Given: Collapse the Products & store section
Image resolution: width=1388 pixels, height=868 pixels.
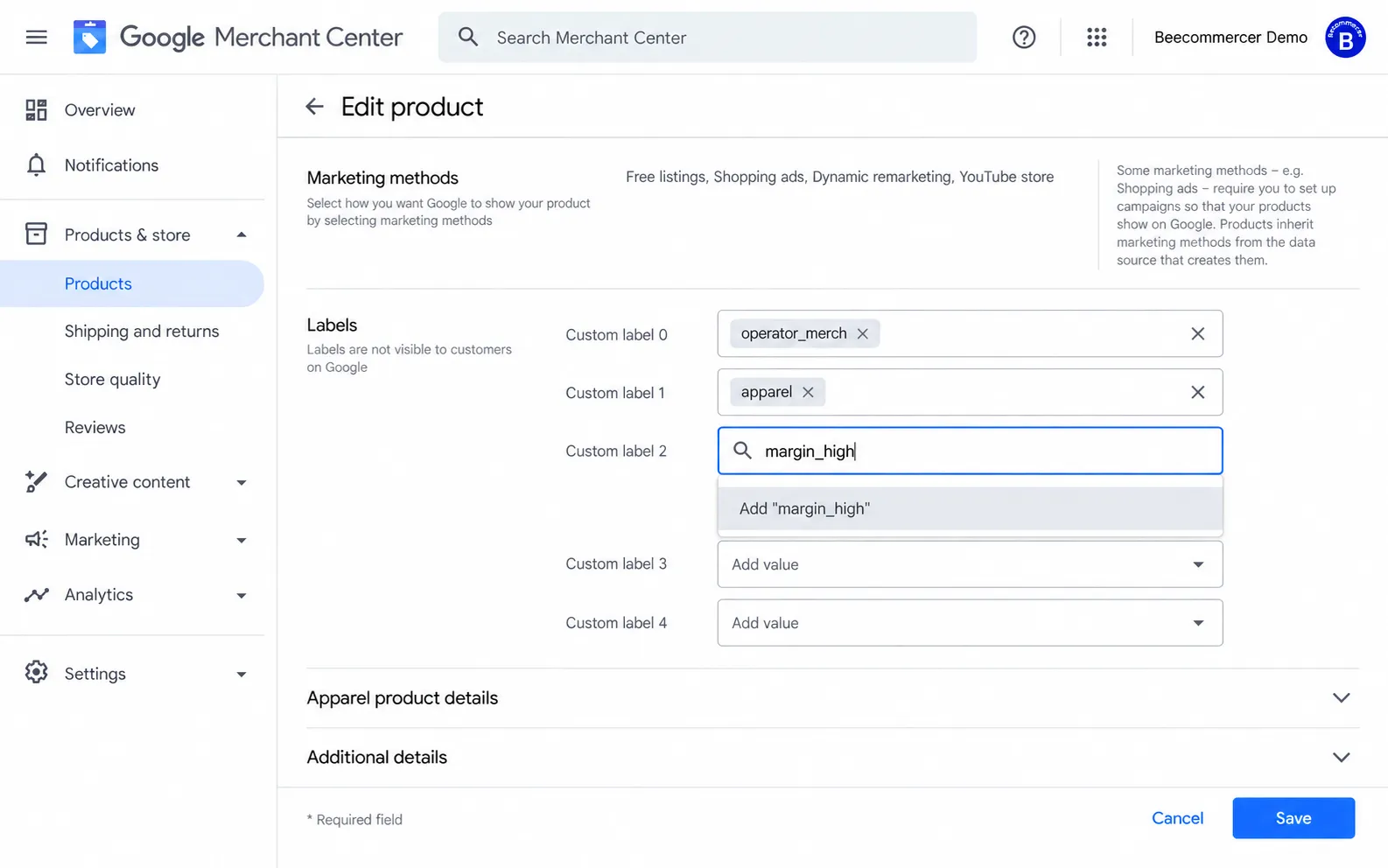Looking at the screenshot, I should (242, 234).
